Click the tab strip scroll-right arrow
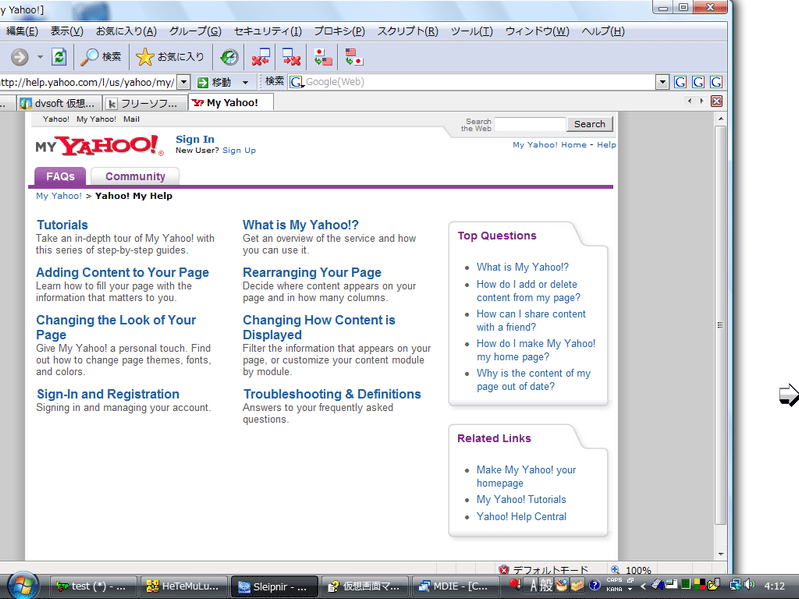Screen dimensions: 799x599 (x=701, y=101)
